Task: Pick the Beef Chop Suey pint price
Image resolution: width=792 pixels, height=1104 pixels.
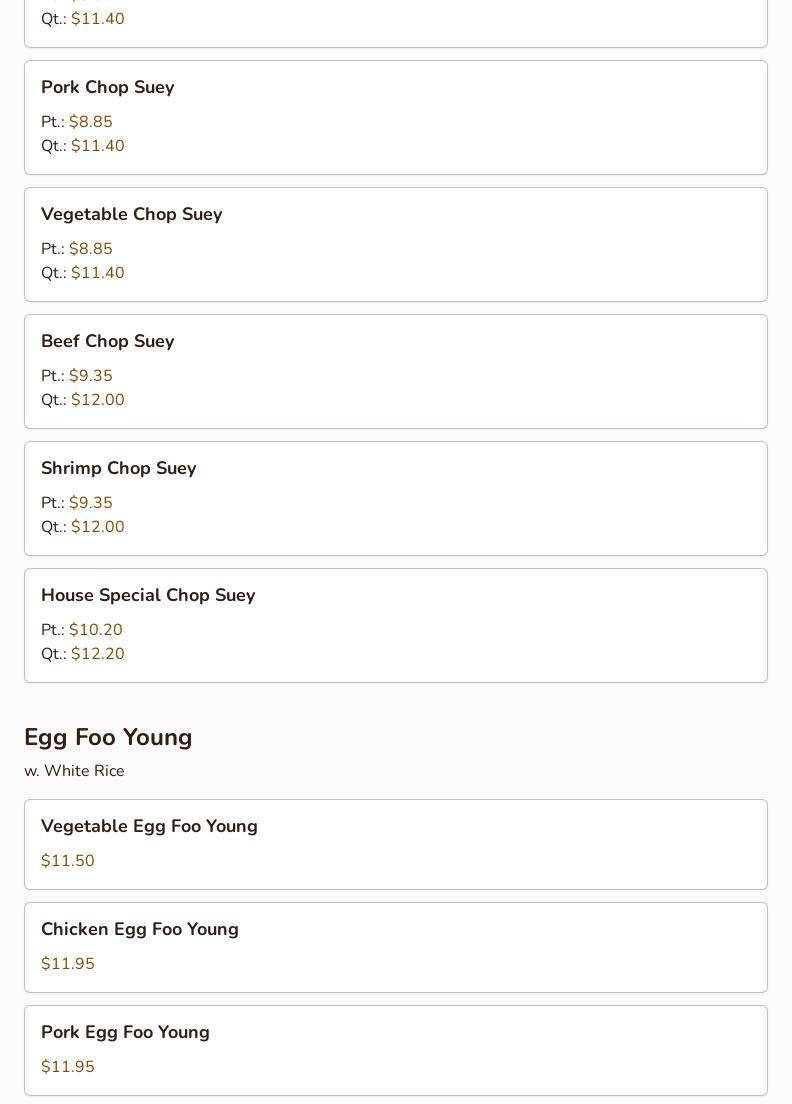Action: (90, 376)
